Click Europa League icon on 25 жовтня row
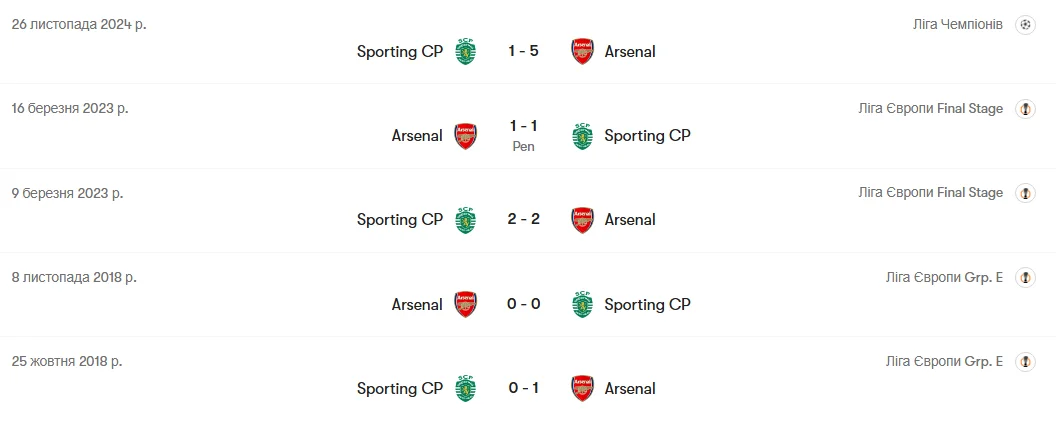This screenshot has width=1056, height=425. pos(1025,361)
